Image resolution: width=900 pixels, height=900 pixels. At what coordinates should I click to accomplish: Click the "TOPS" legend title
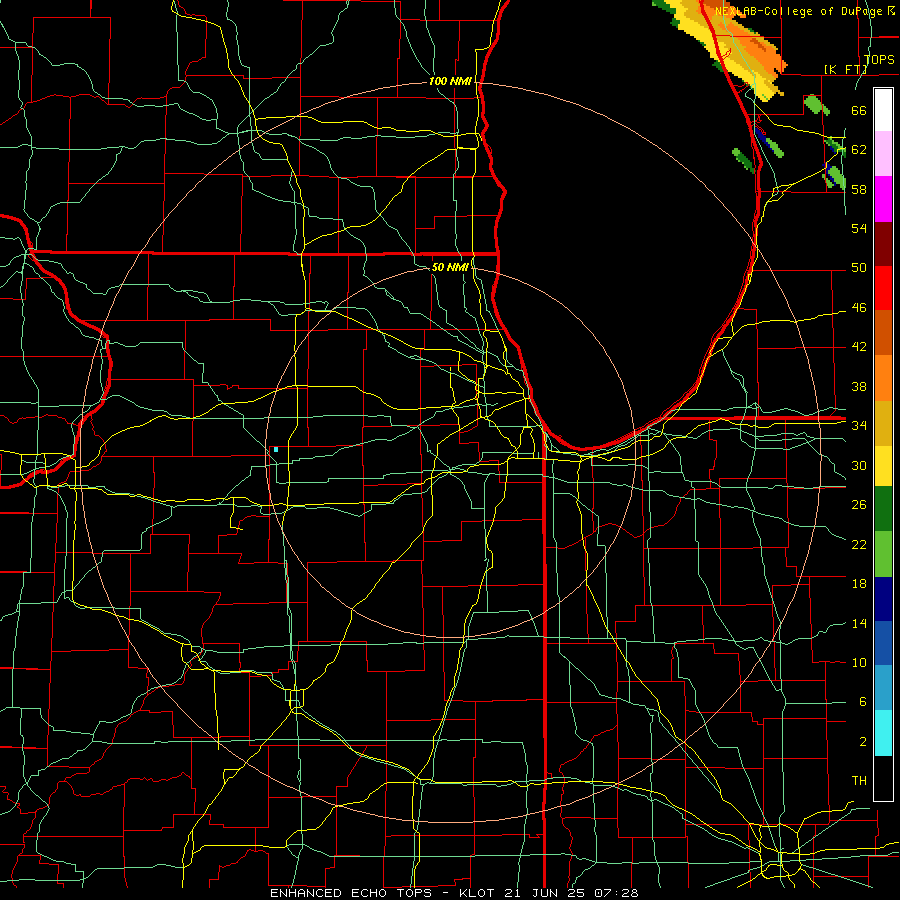879,60
